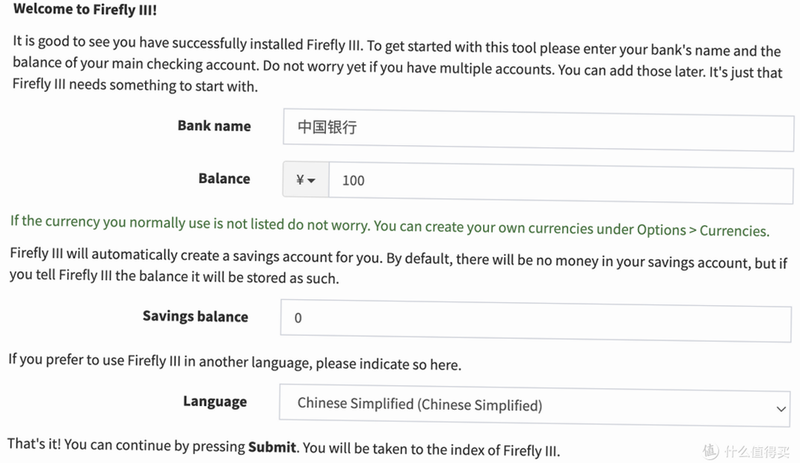The image size is (800, 463).
Task: Open the Language dropdown
Action: 535,406
